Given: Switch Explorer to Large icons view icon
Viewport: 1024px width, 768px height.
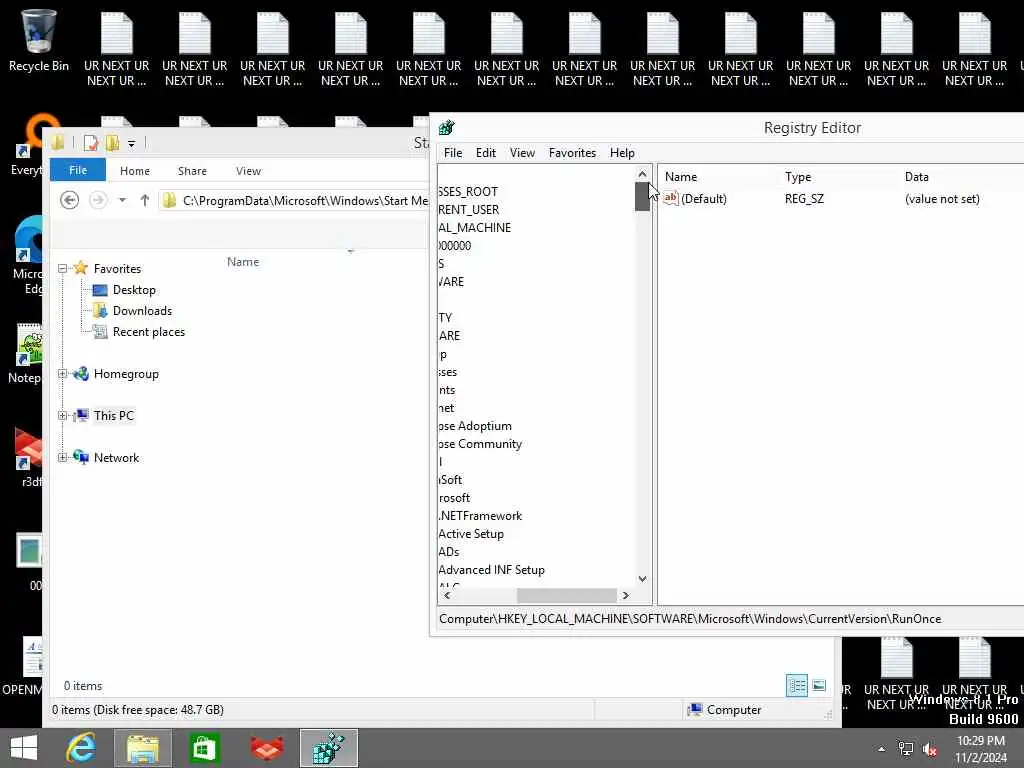Looking at the screenshot, I should [x=819, y=686].
